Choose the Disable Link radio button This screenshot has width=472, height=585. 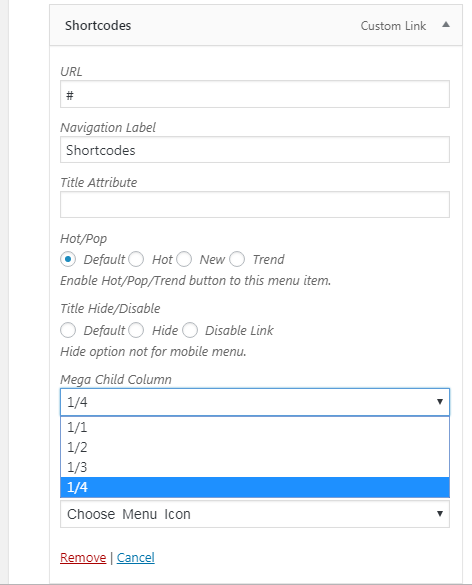(x=190, y=330)
